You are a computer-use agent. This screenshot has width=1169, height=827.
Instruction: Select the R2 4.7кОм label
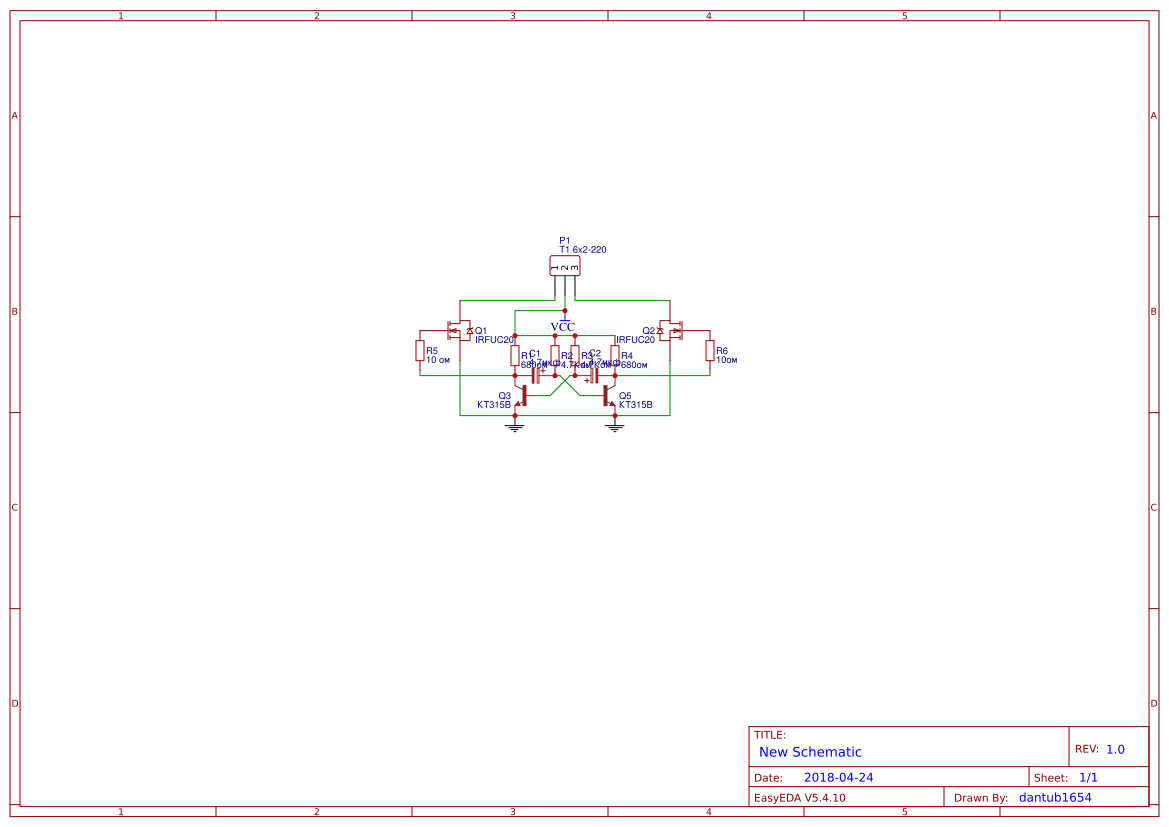pyautogui.click(x=568, y=355)
